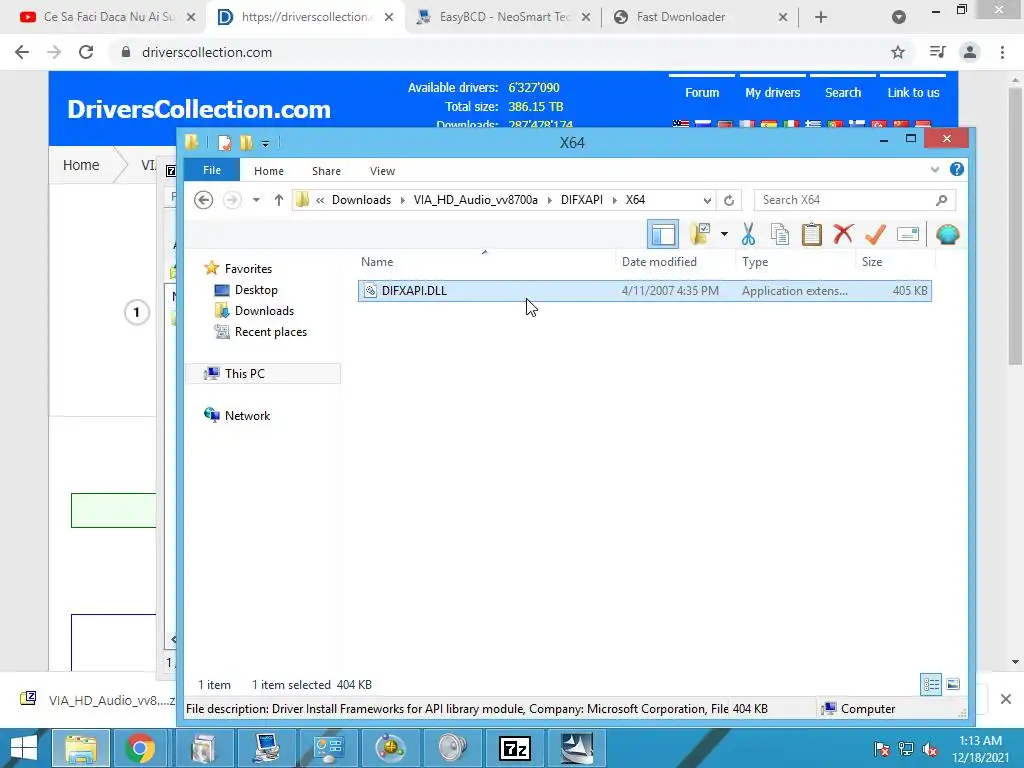This screenshot has height=768, width=1024.
Task: Open the File menu tab
Action: coord(212,170)
